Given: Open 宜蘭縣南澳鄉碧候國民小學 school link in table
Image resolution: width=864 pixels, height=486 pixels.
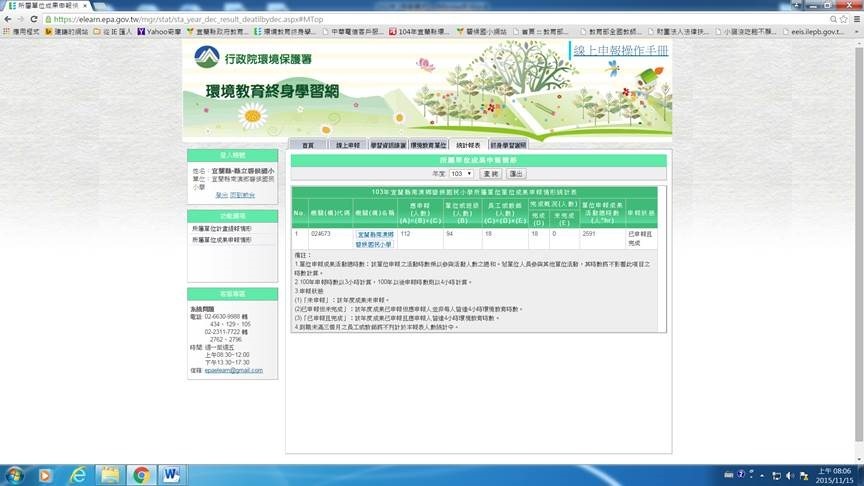Looking at the screenshot, I should pos(375,238).
